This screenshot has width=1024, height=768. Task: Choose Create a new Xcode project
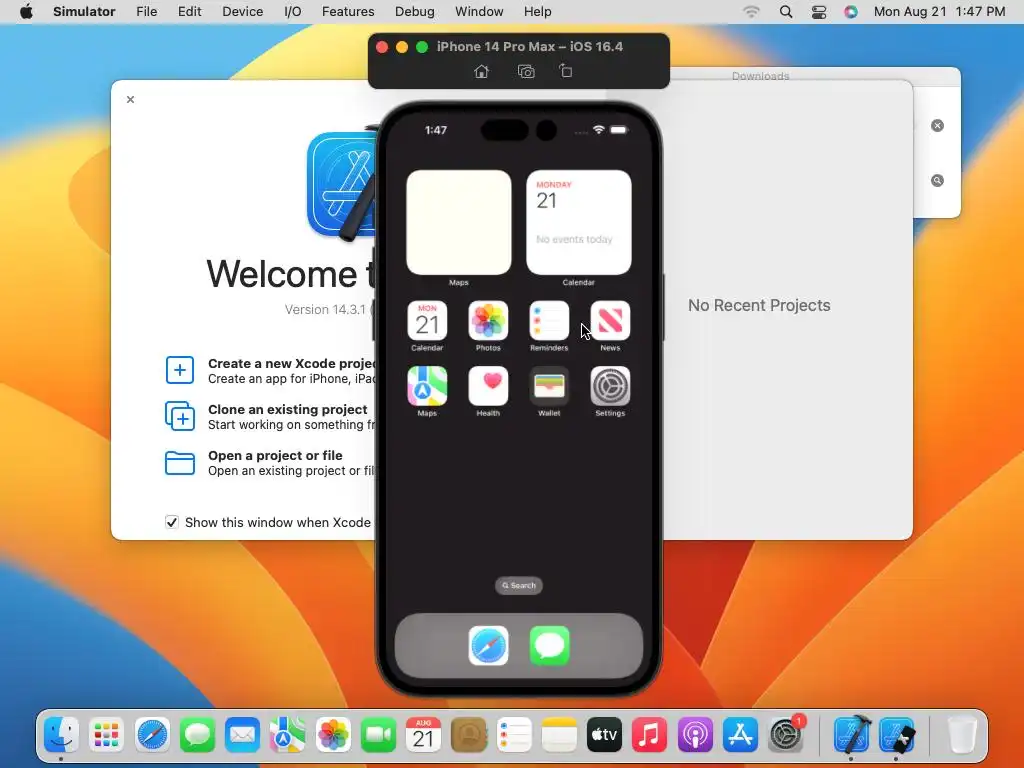(x=271, y=370)
